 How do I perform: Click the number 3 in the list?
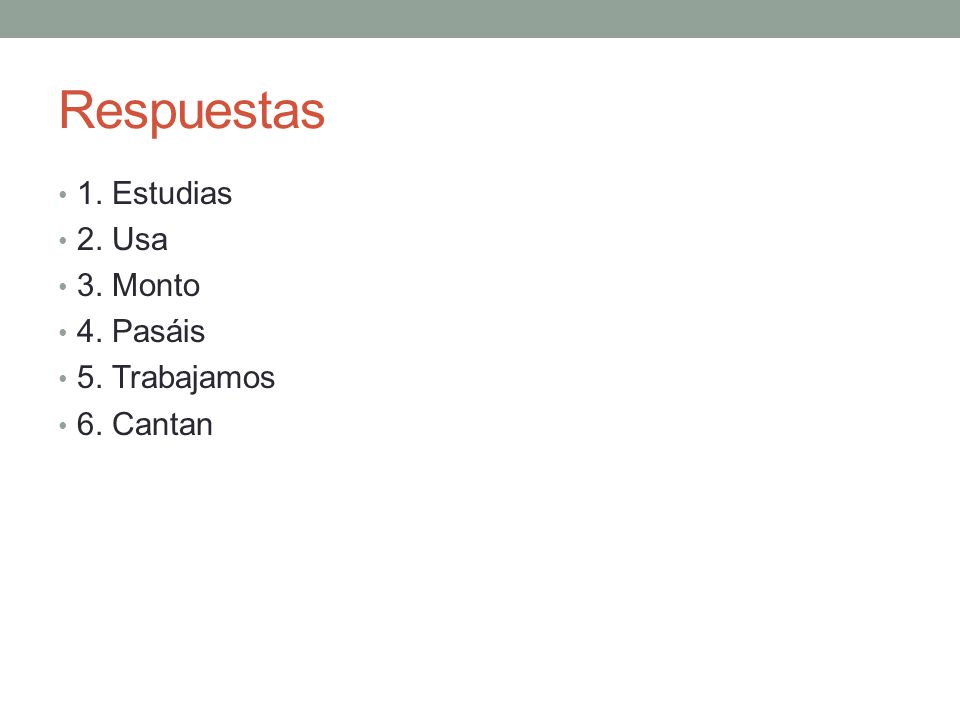click(86, 285)
